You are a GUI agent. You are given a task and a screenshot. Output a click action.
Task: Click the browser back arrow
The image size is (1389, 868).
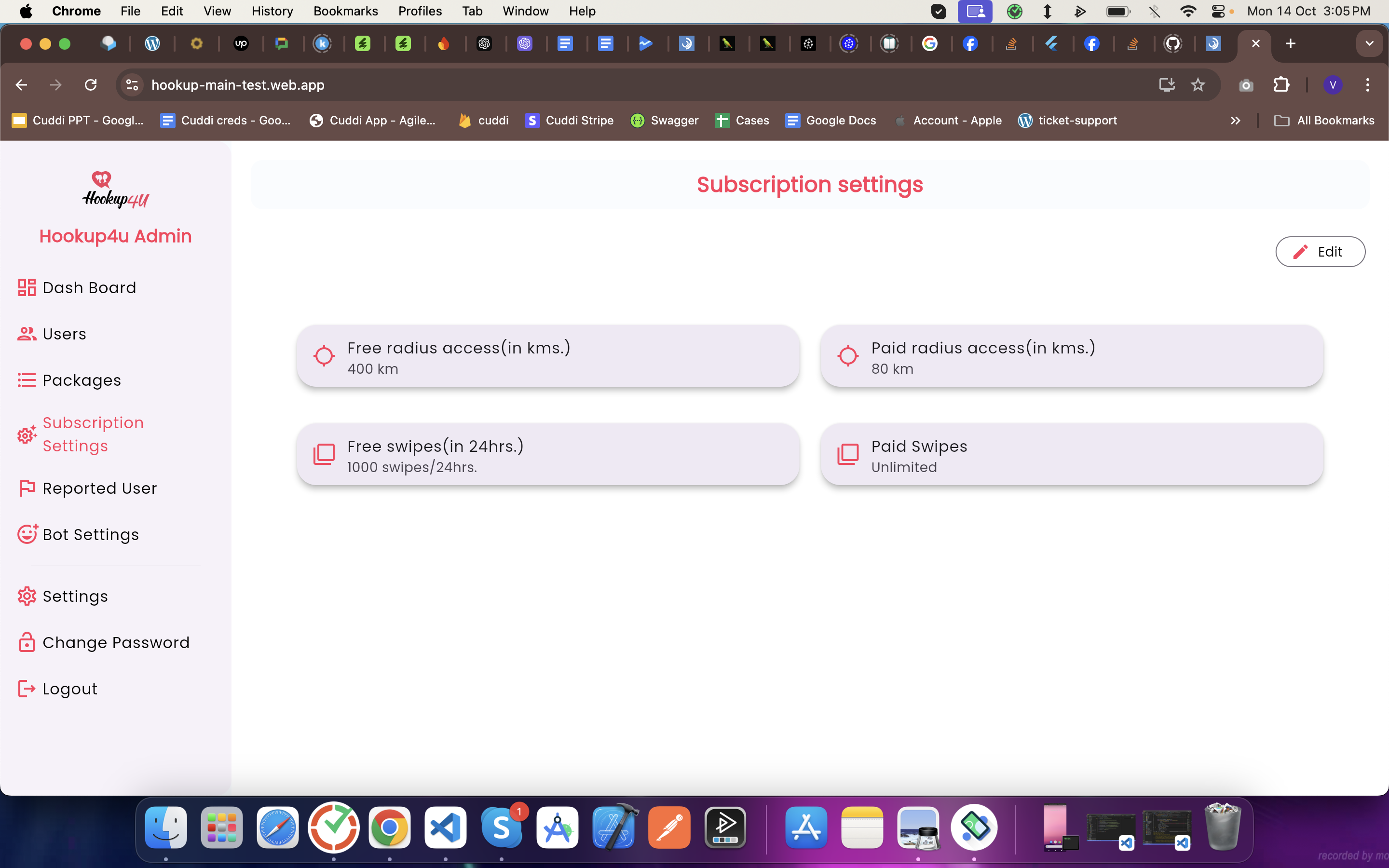(21, 85)
